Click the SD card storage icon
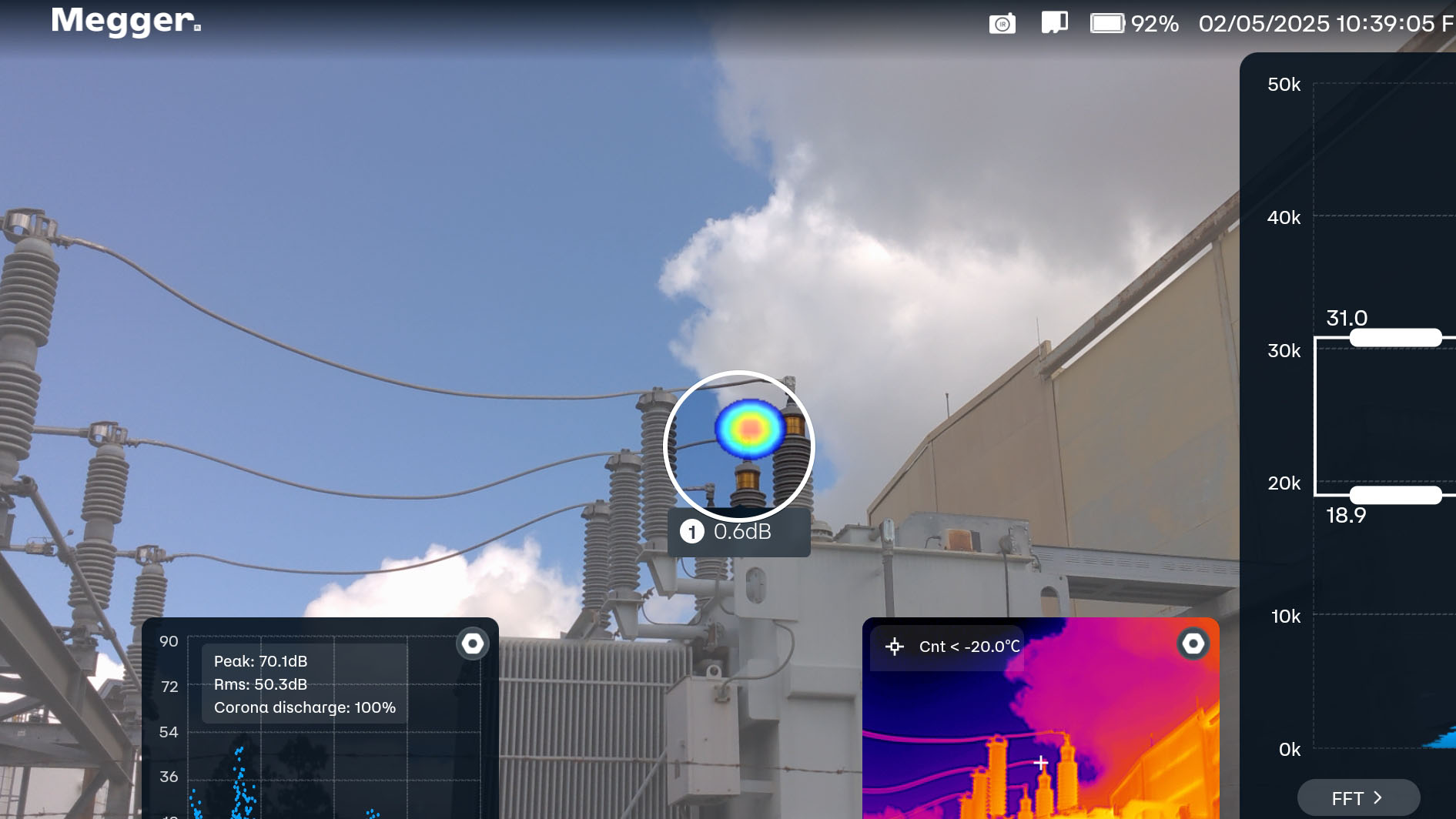 1054,22
